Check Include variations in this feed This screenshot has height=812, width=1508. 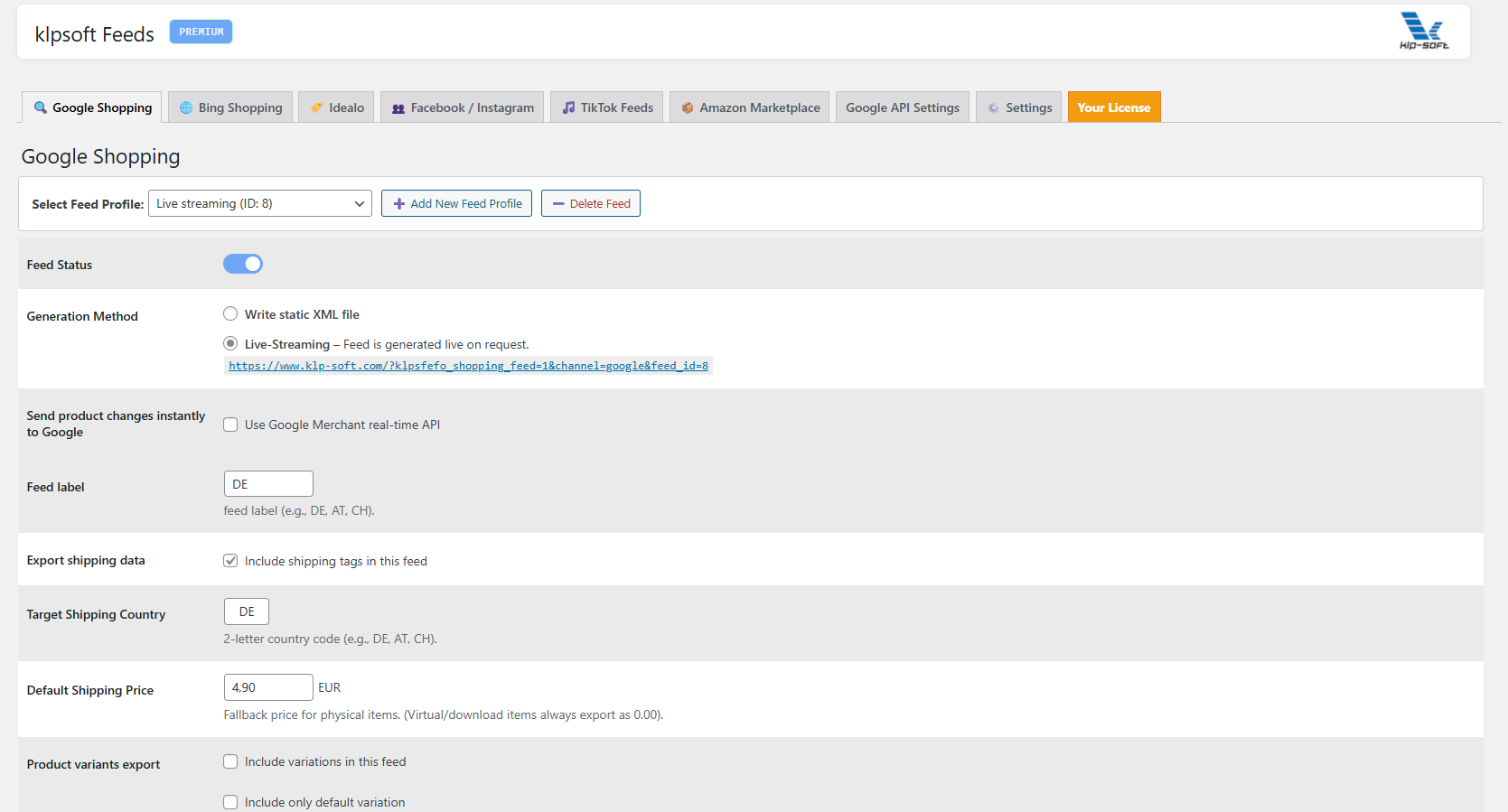click(230, 761)
